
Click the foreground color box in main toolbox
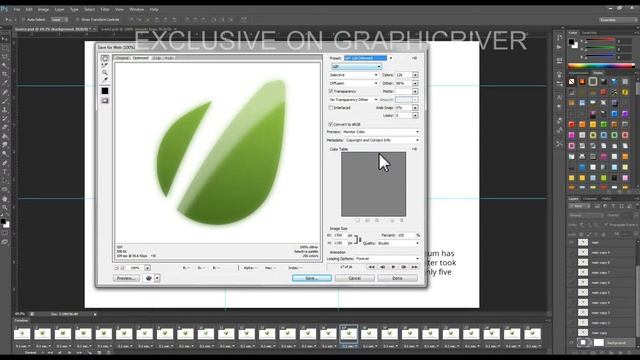(x=3, y=222)
